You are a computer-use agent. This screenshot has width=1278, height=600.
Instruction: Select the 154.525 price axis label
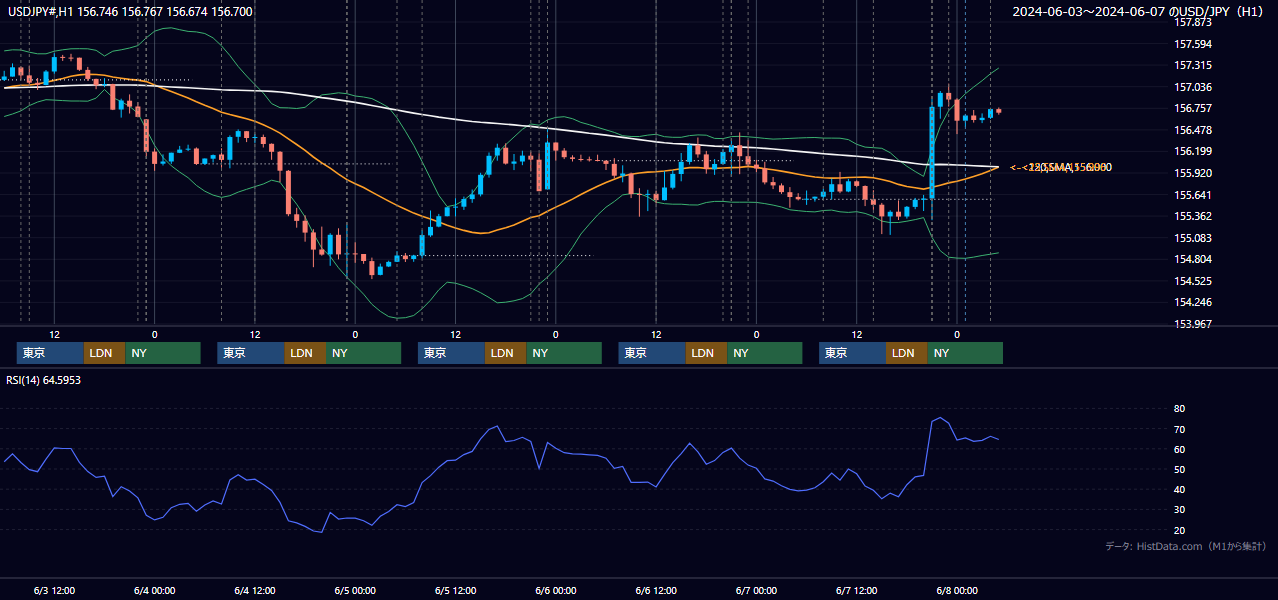(x=1193, y=281)
